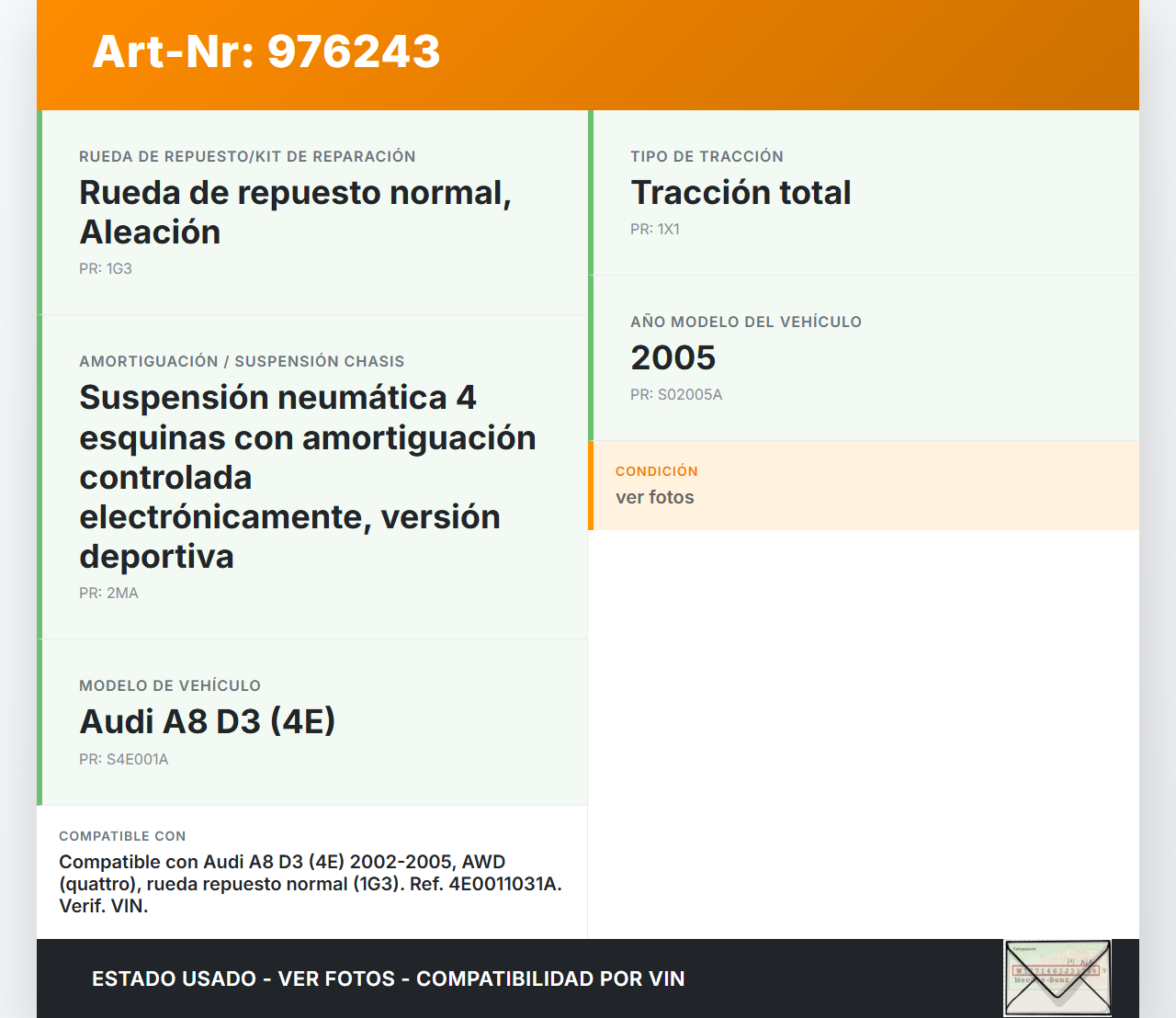This screenshot has width=1176, height=1018.
Task: Open the 'ver fotos' condition link
Action: pyautogui.click(x=654, y=497)
